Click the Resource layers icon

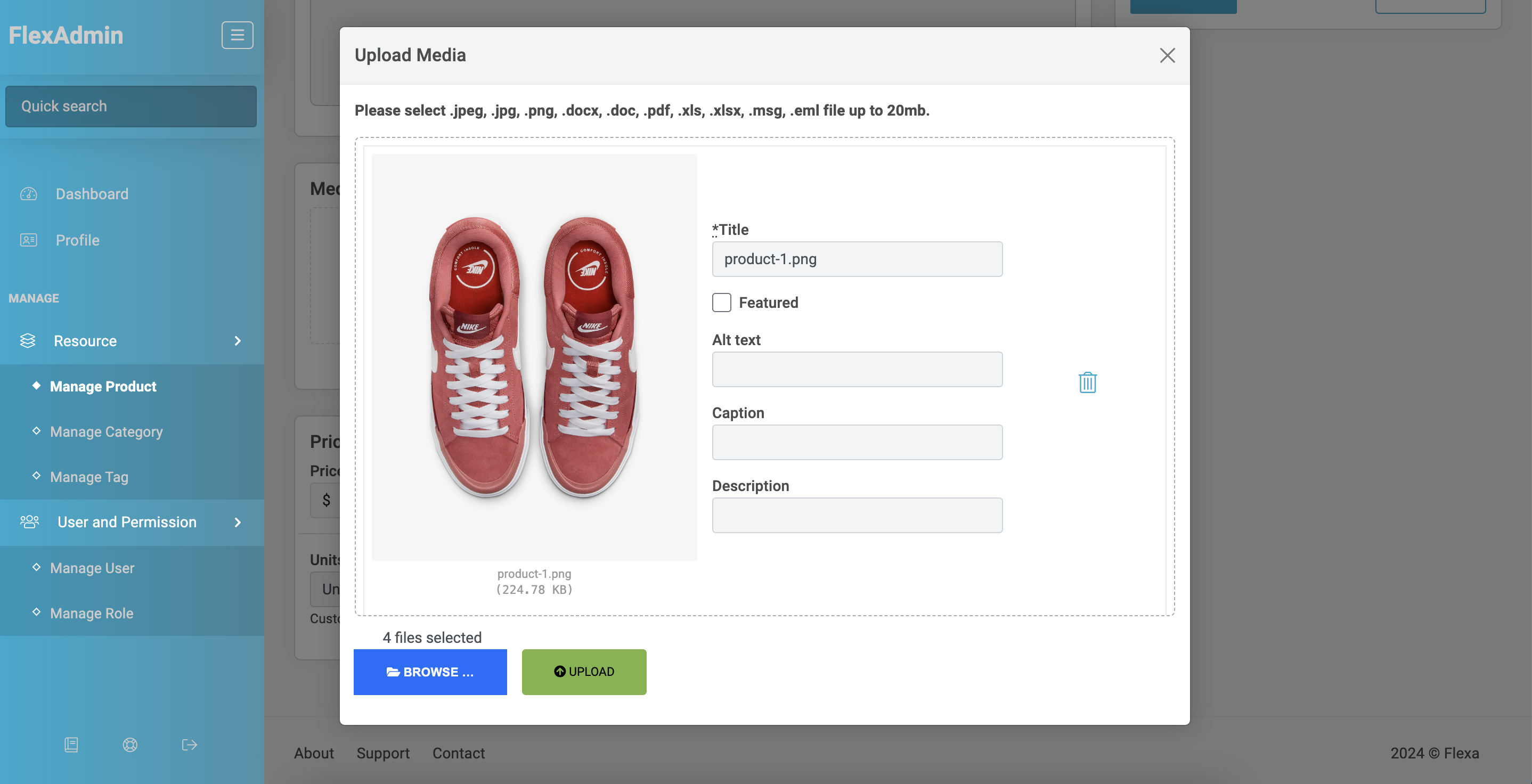pos(27,341)
